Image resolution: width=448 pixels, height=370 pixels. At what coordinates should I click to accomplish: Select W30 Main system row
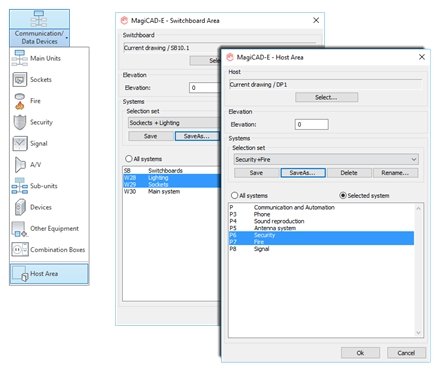point(172,191)
